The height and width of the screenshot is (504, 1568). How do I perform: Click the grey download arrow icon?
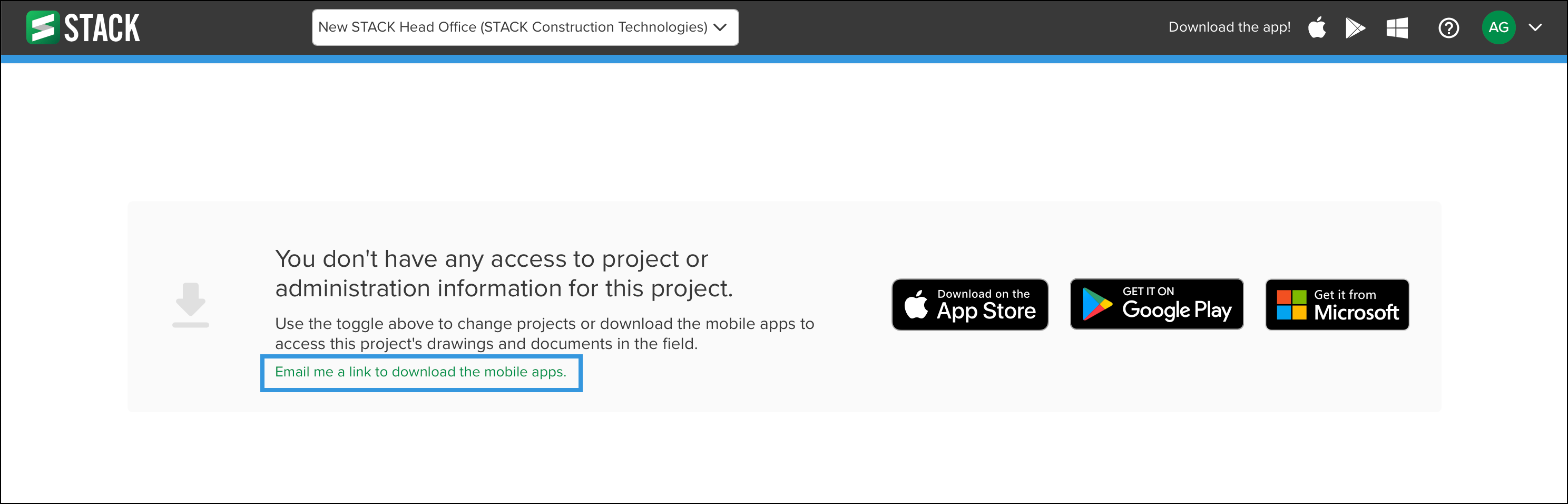[191, 304]
